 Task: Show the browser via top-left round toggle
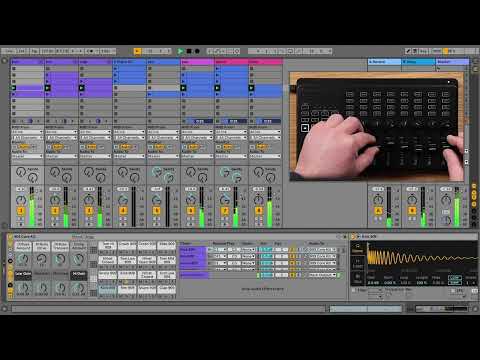(4, 61)
